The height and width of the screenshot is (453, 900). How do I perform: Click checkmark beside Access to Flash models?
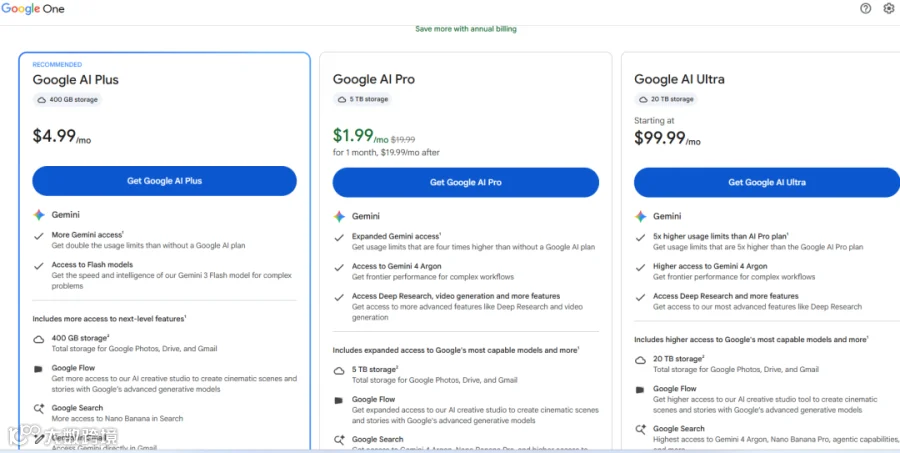[x=38, y=266]
